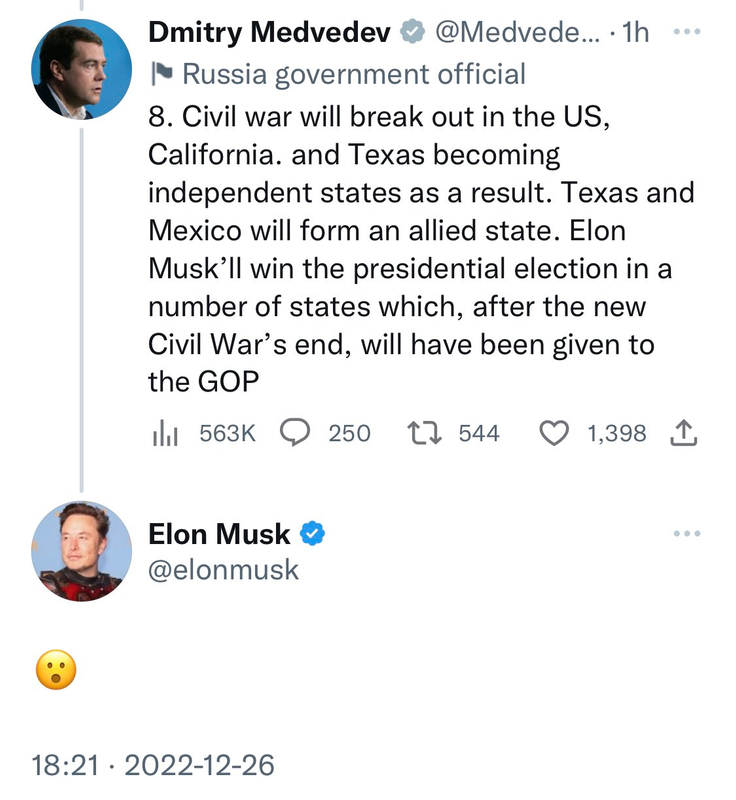Open the reply icon with 250 replies

click(x=294, y=433)
